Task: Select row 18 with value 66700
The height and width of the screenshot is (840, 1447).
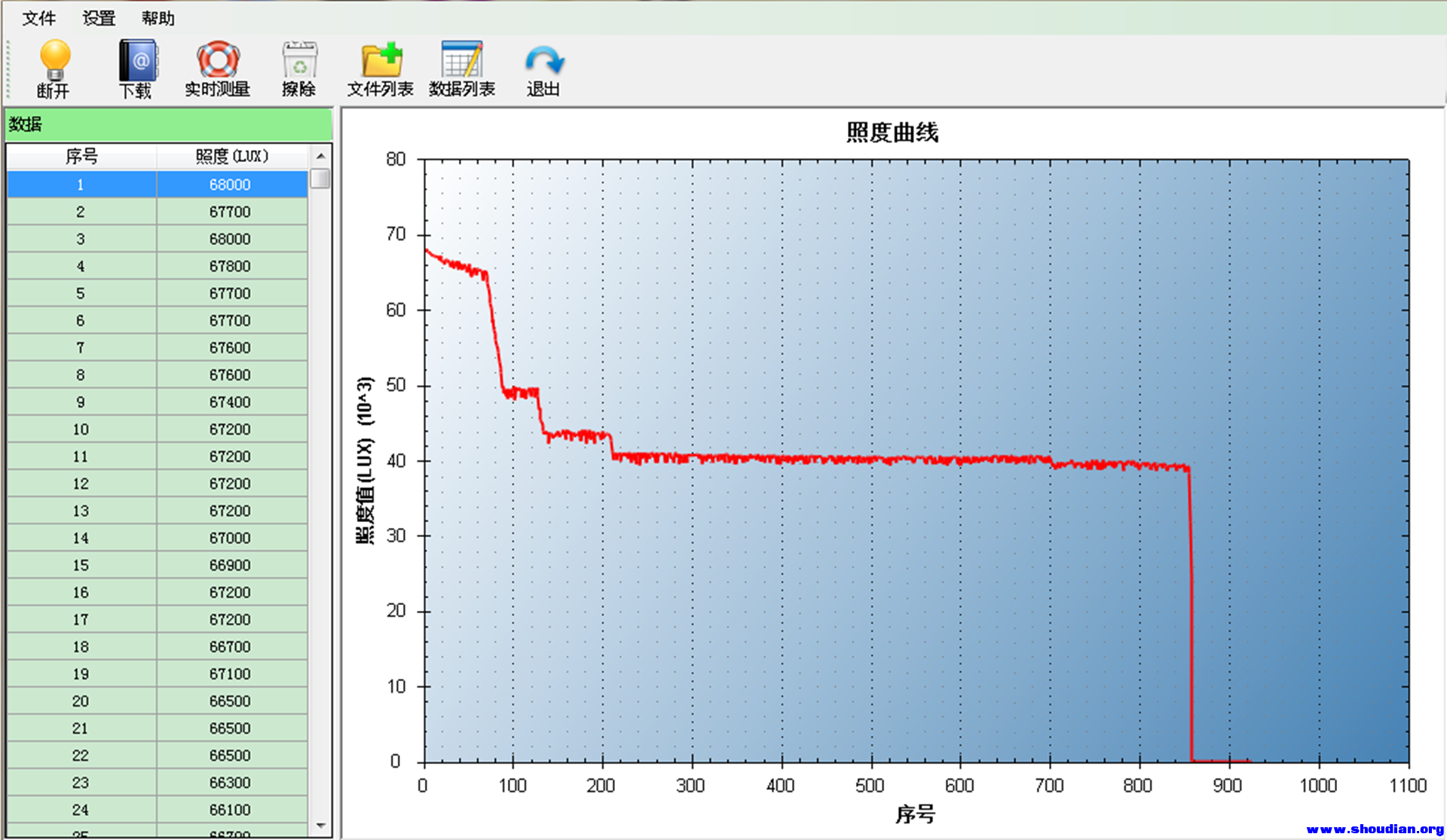Action: click(158, 646)
